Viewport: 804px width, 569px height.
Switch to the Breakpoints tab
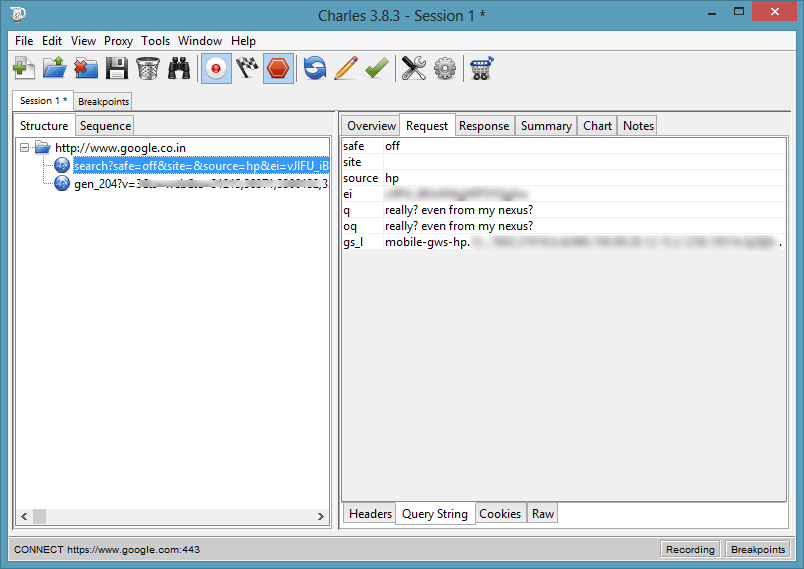pyautogui.click(x=103, y=101)
